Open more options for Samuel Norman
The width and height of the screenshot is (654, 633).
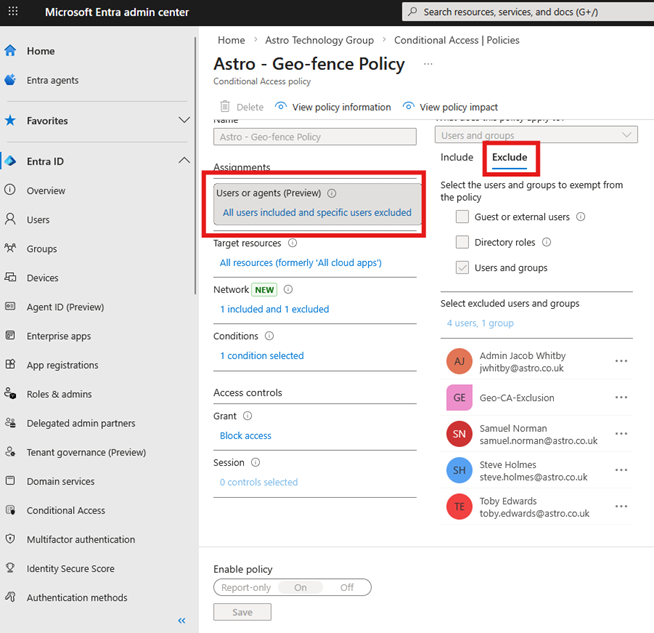[x=621, y=434]
